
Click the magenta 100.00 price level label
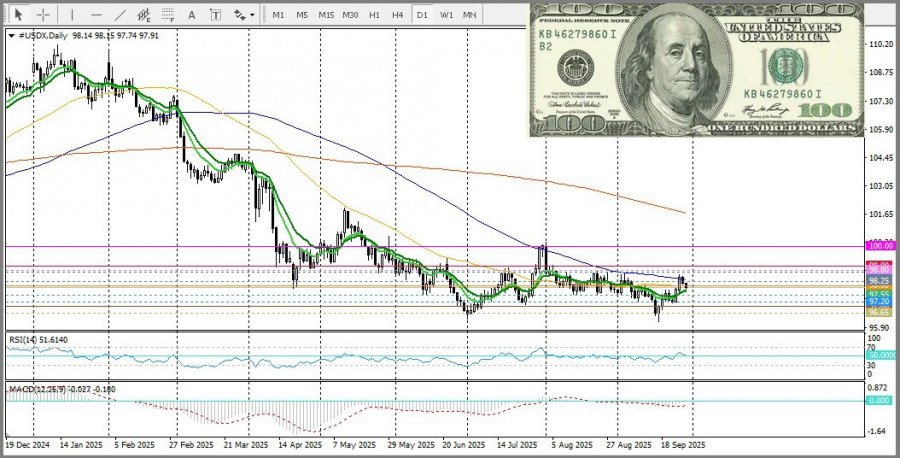[881, 245]
